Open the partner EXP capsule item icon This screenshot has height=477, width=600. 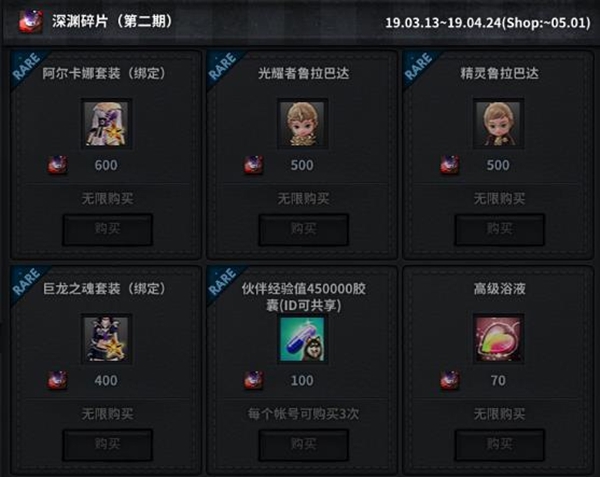point(303,339)
